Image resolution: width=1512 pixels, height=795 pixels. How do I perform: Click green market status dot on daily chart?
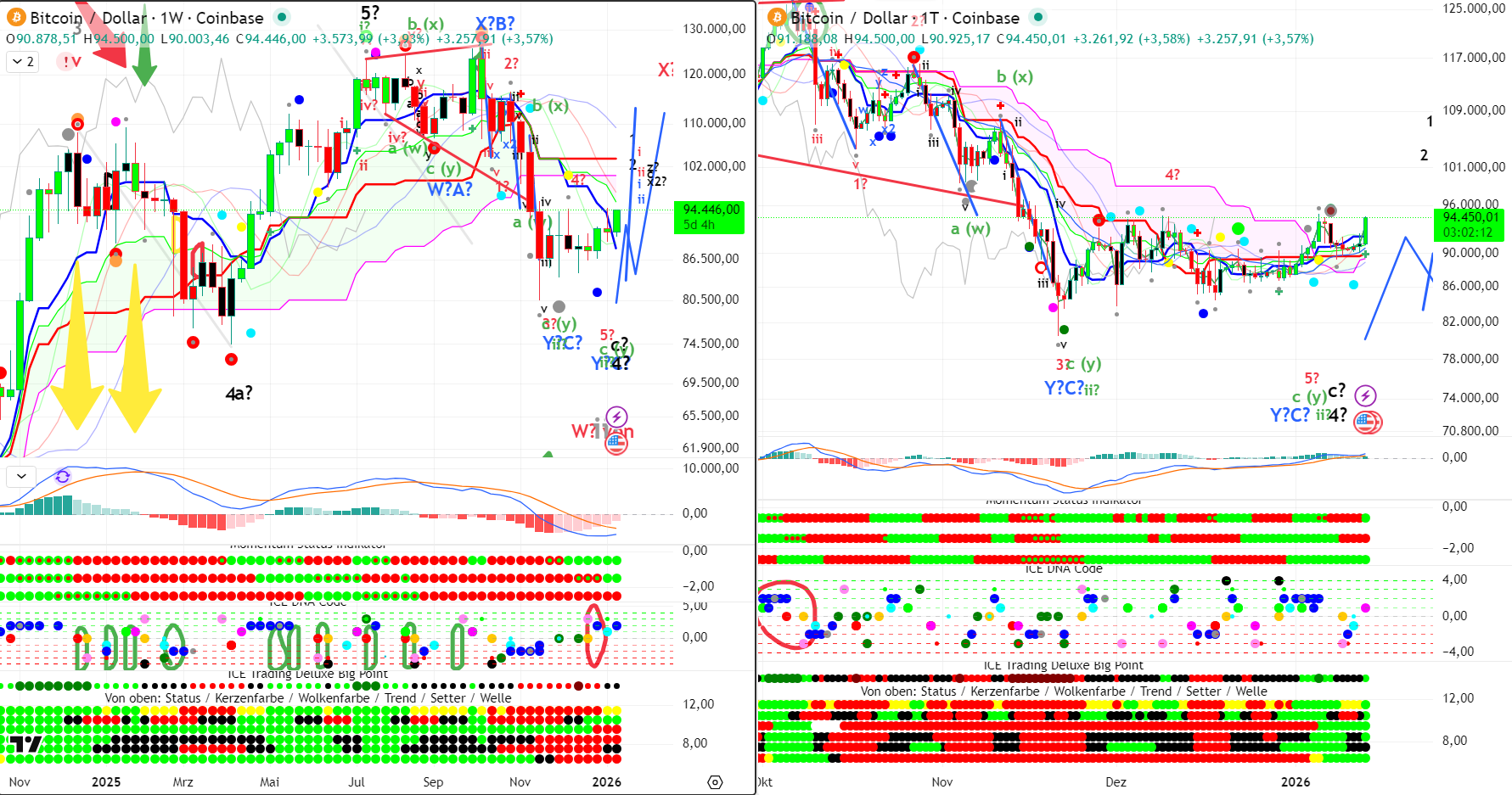pyautogui.click(x=1038, y=17)
